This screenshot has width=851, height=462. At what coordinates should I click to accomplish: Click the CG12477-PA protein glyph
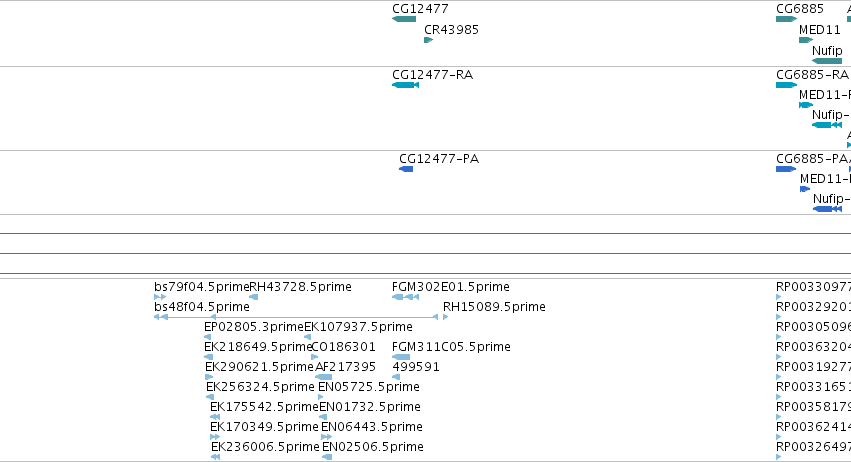point(406,169)
